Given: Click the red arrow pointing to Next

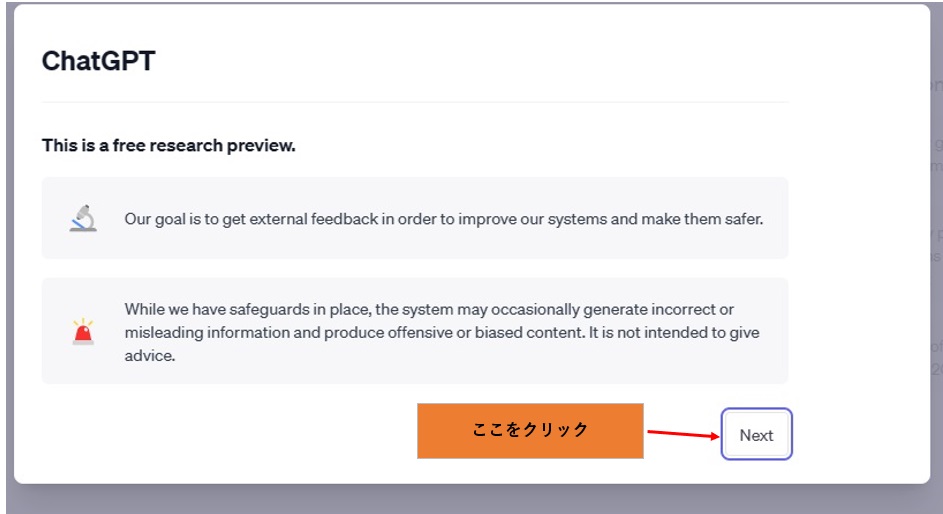Looking at the screenshot, I should coord(682,434).
